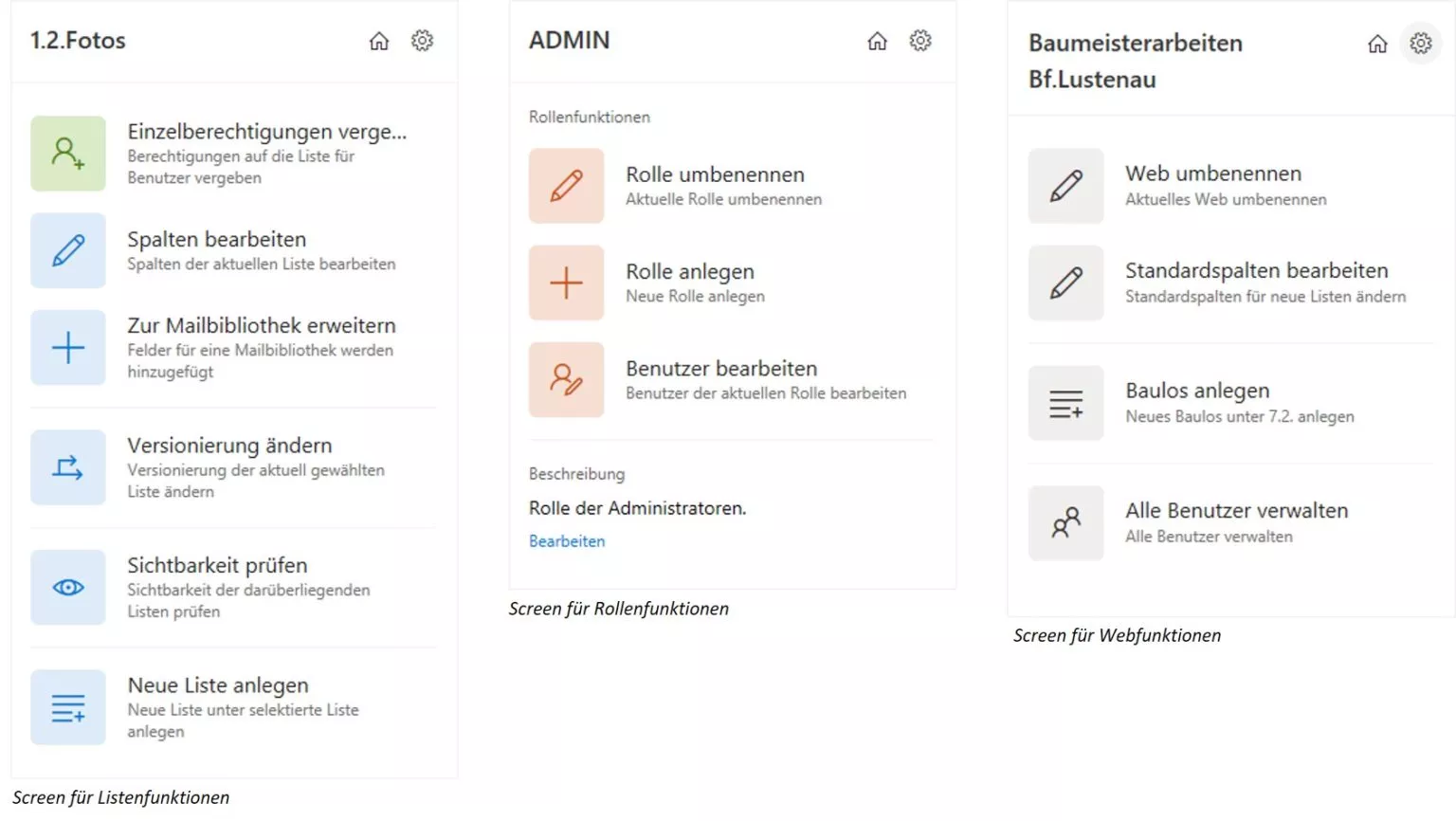
Task: Click the Baulos anlegen list icon
Action: [1065, 402]
